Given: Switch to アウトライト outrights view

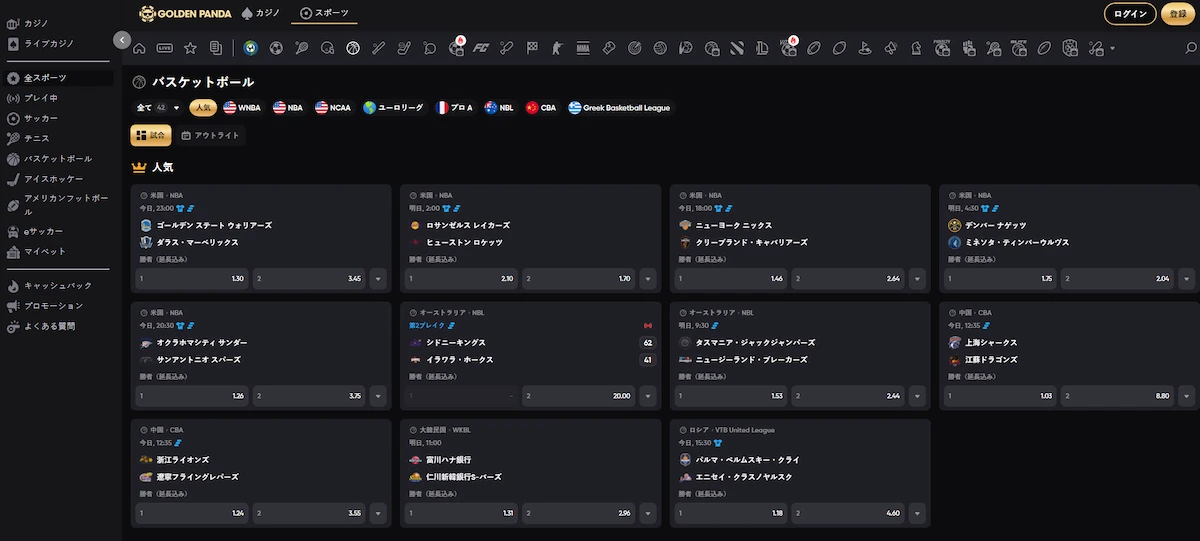Looking at the screenshot, I should point(209,135).
